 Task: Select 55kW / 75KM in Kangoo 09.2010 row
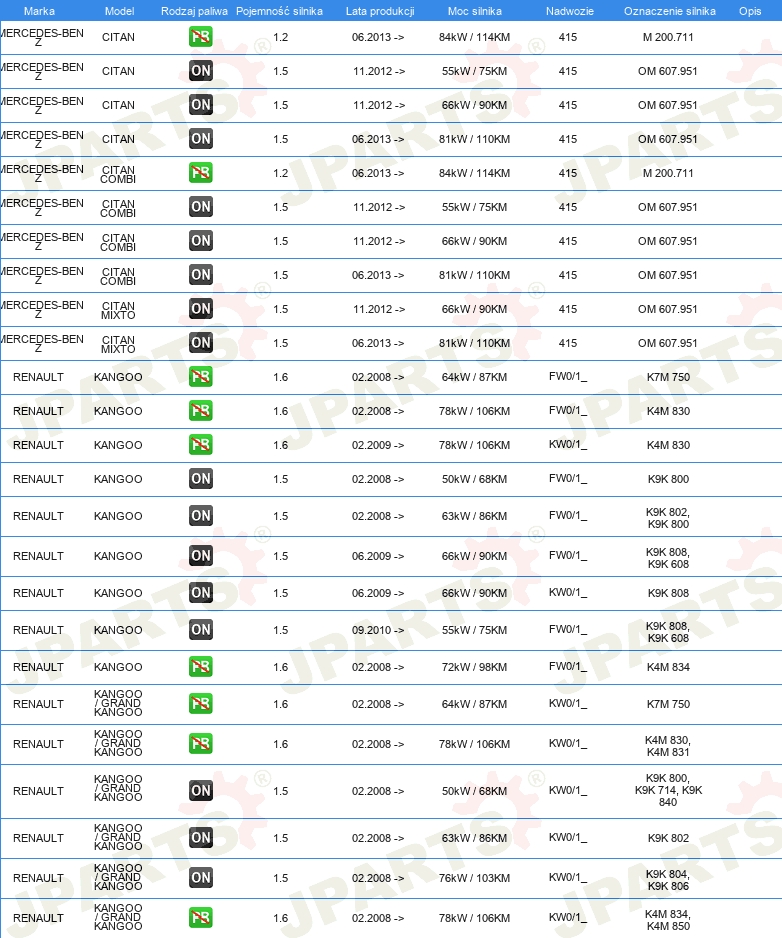(x=474, y=631)
